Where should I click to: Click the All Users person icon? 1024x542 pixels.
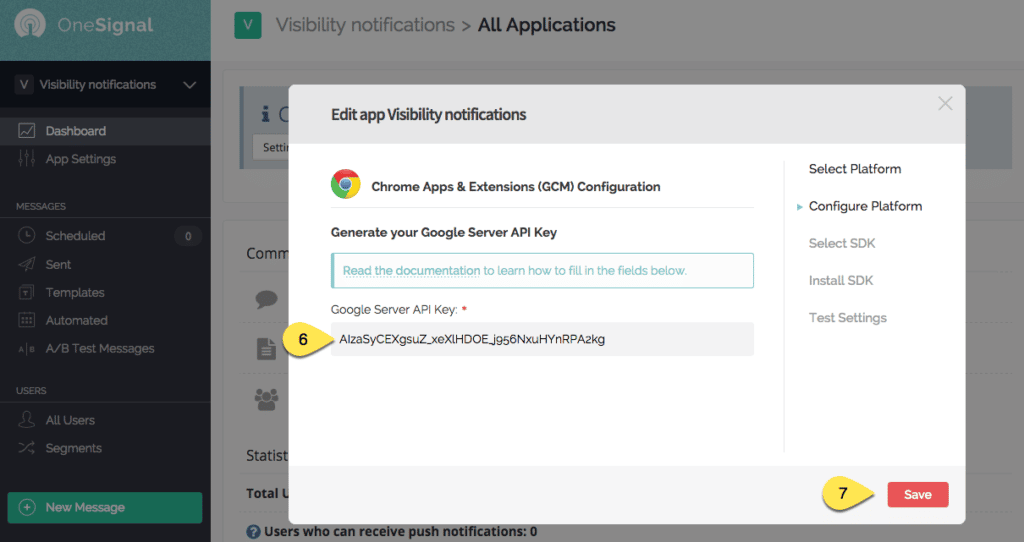(x=27, y=421)
